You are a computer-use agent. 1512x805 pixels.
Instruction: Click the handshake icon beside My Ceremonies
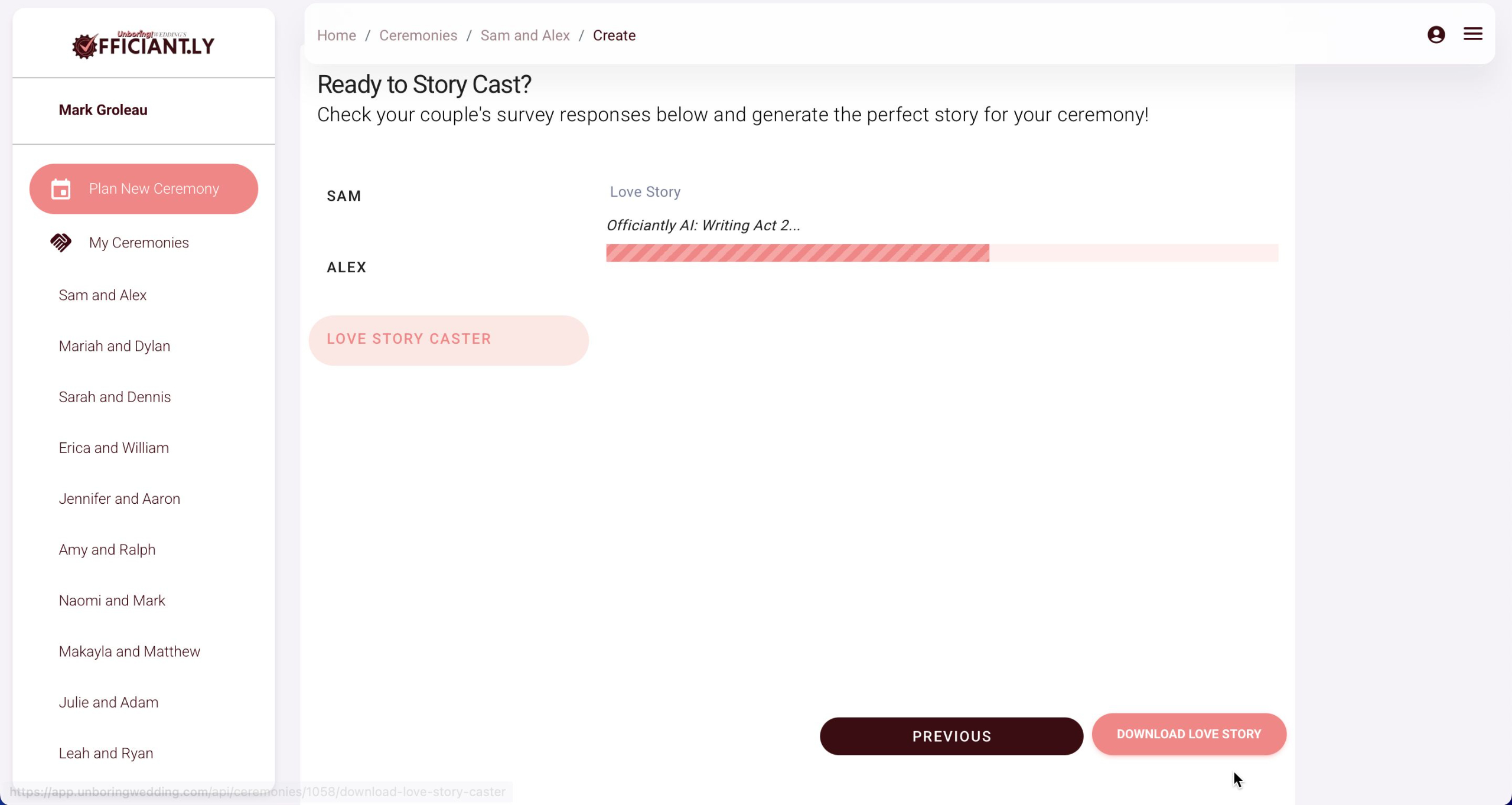pos(61,243)
